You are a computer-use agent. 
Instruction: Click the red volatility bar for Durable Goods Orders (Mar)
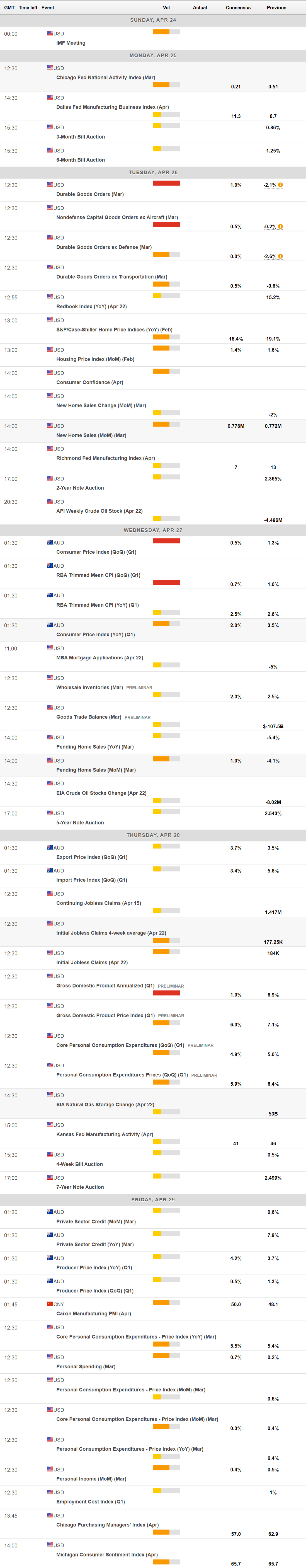click(x=166, y=183)
